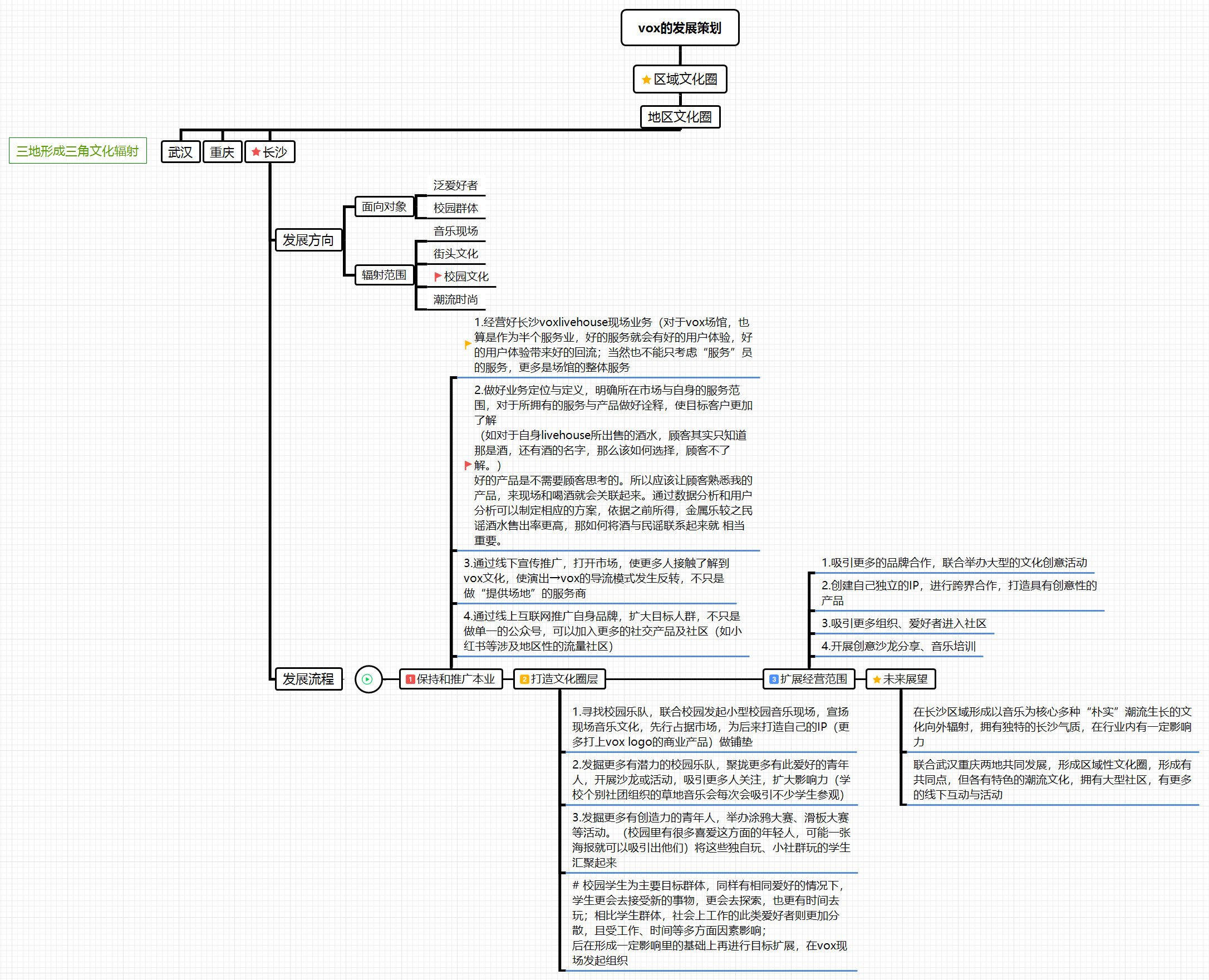Select the note 1.吸引更多的品牌合作
1209x980 pixels.
point(954,562)
